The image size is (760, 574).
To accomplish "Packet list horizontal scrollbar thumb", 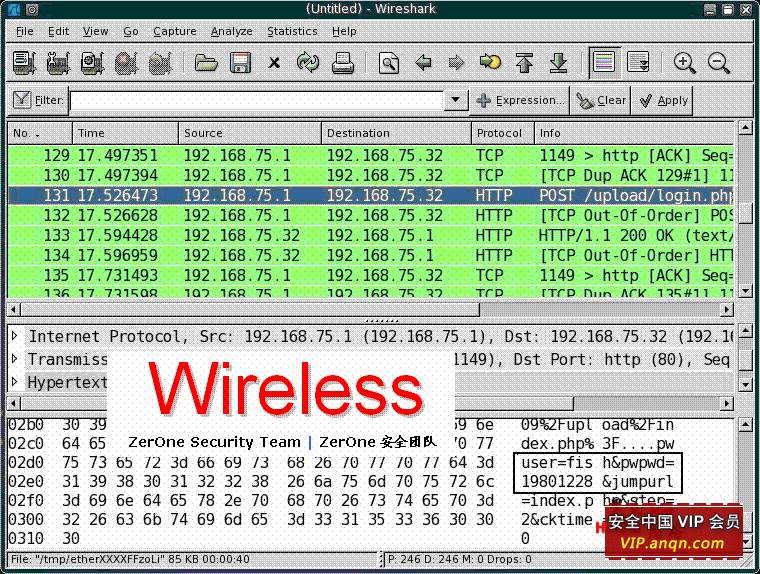I will (x=250, y=309).
